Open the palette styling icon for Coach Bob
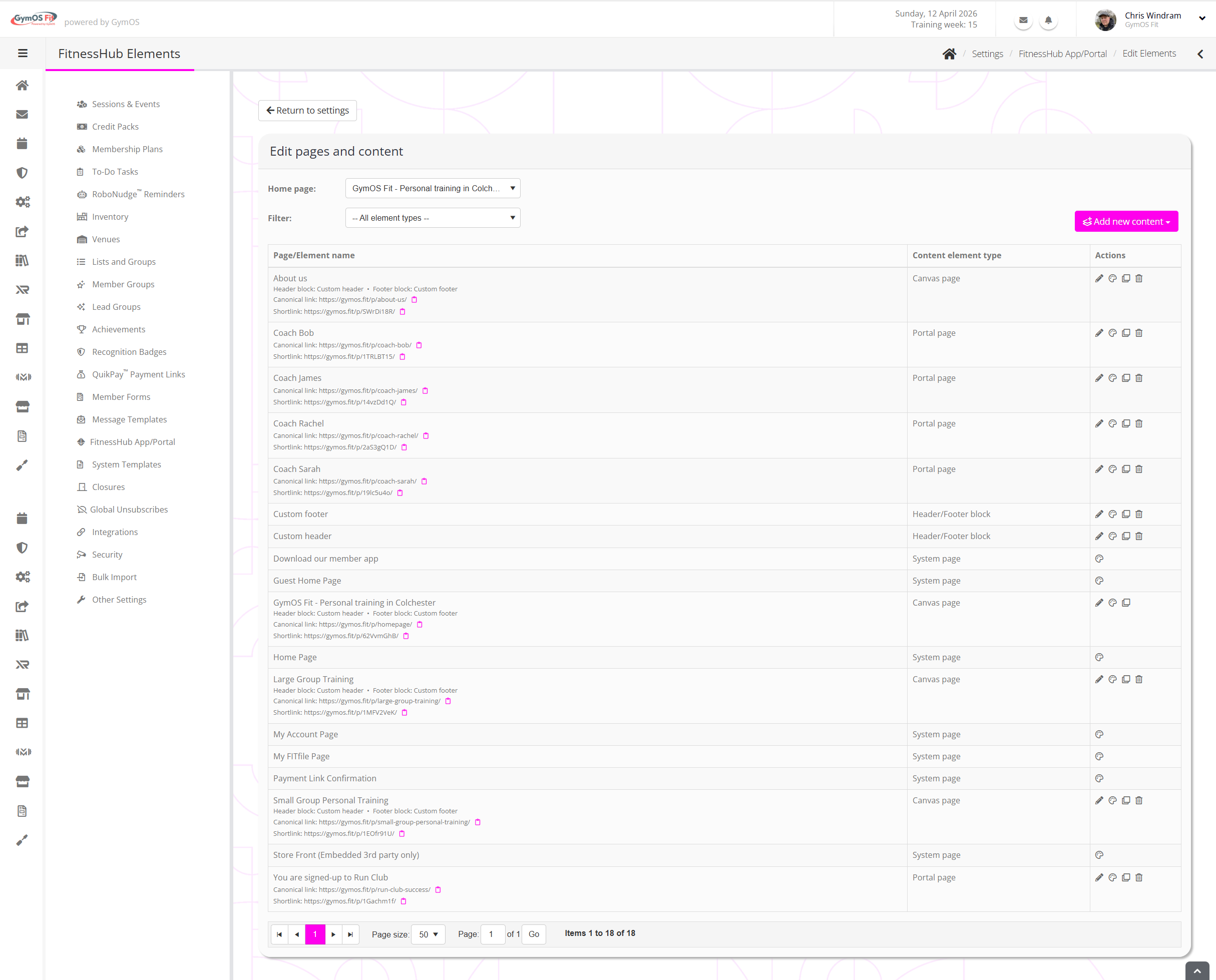This screenshot has width=1216, height=980. pos(1112,333)
